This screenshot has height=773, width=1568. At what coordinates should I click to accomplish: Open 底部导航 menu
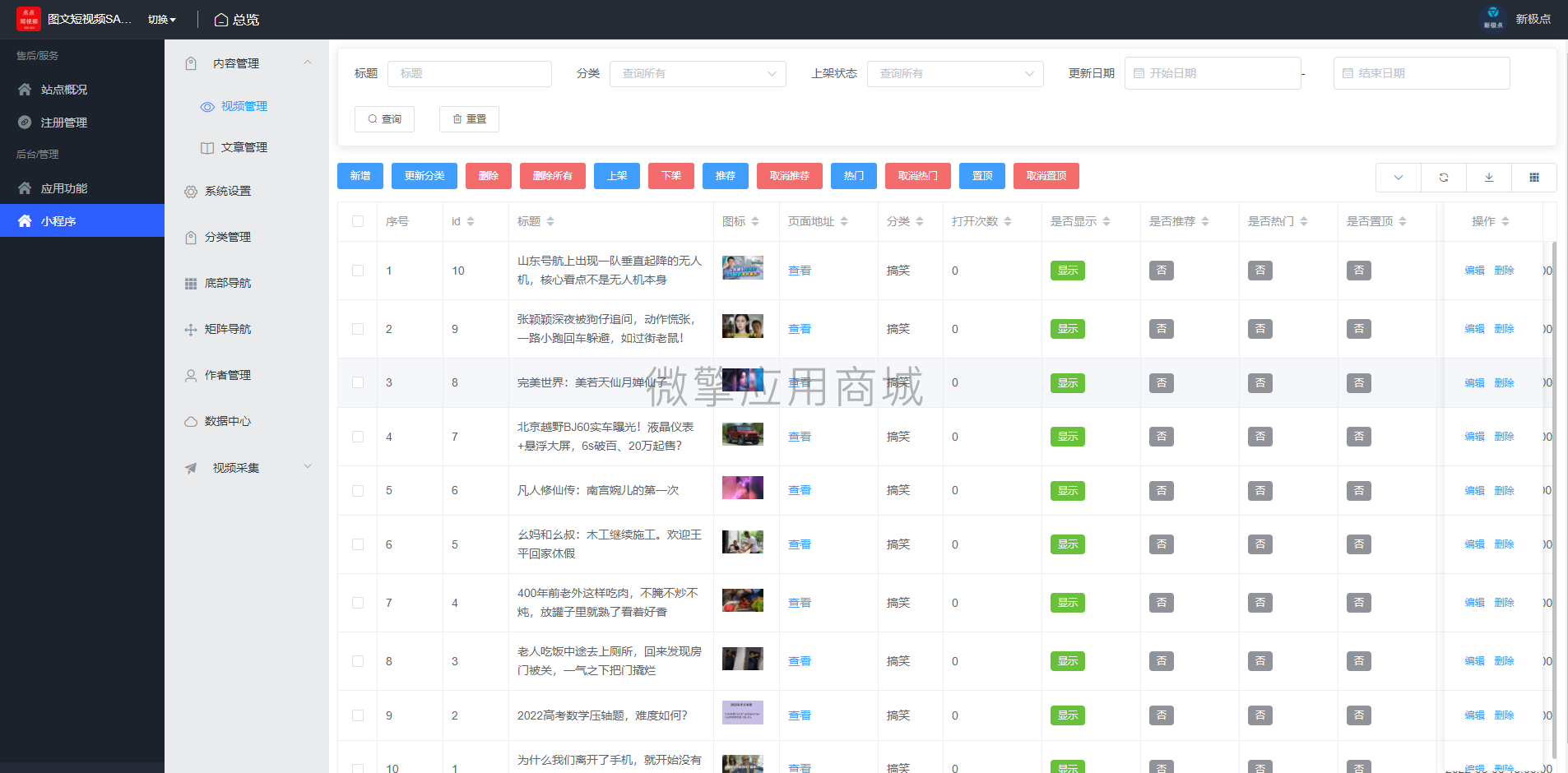tap(247, 283)
